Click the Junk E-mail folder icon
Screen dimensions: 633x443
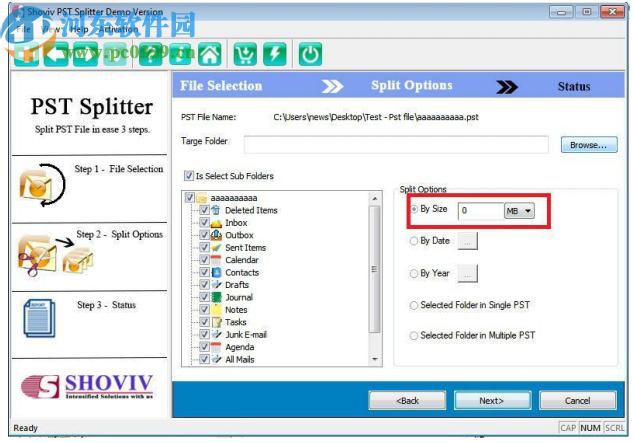tap(216, 334)
